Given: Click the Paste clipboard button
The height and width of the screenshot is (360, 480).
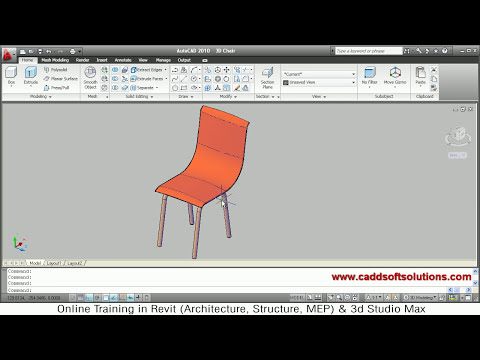Looking at the screenshot, I should (420, 76).
